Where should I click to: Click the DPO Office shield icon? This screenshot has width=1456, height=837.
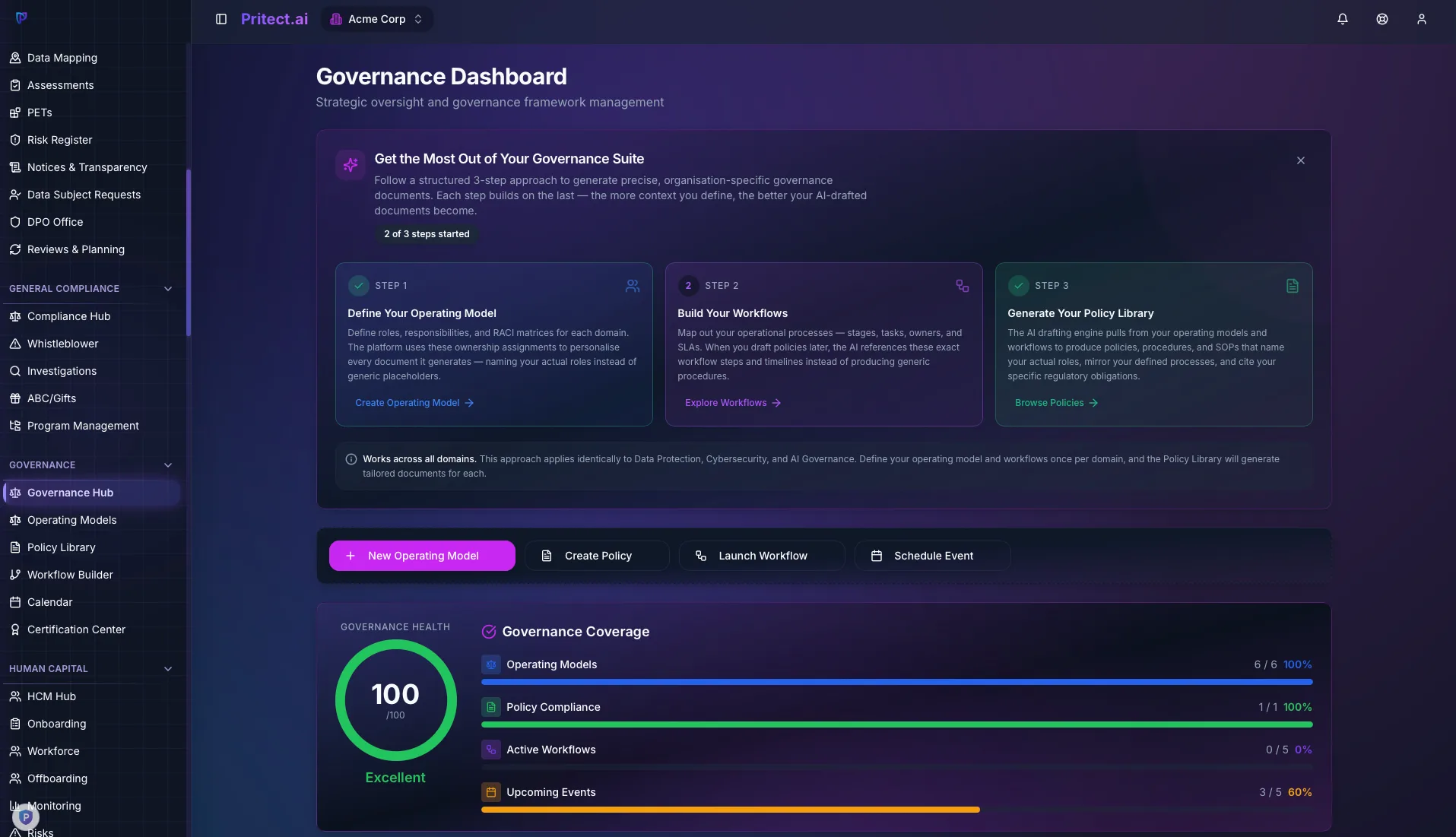[x=15, y=222]
